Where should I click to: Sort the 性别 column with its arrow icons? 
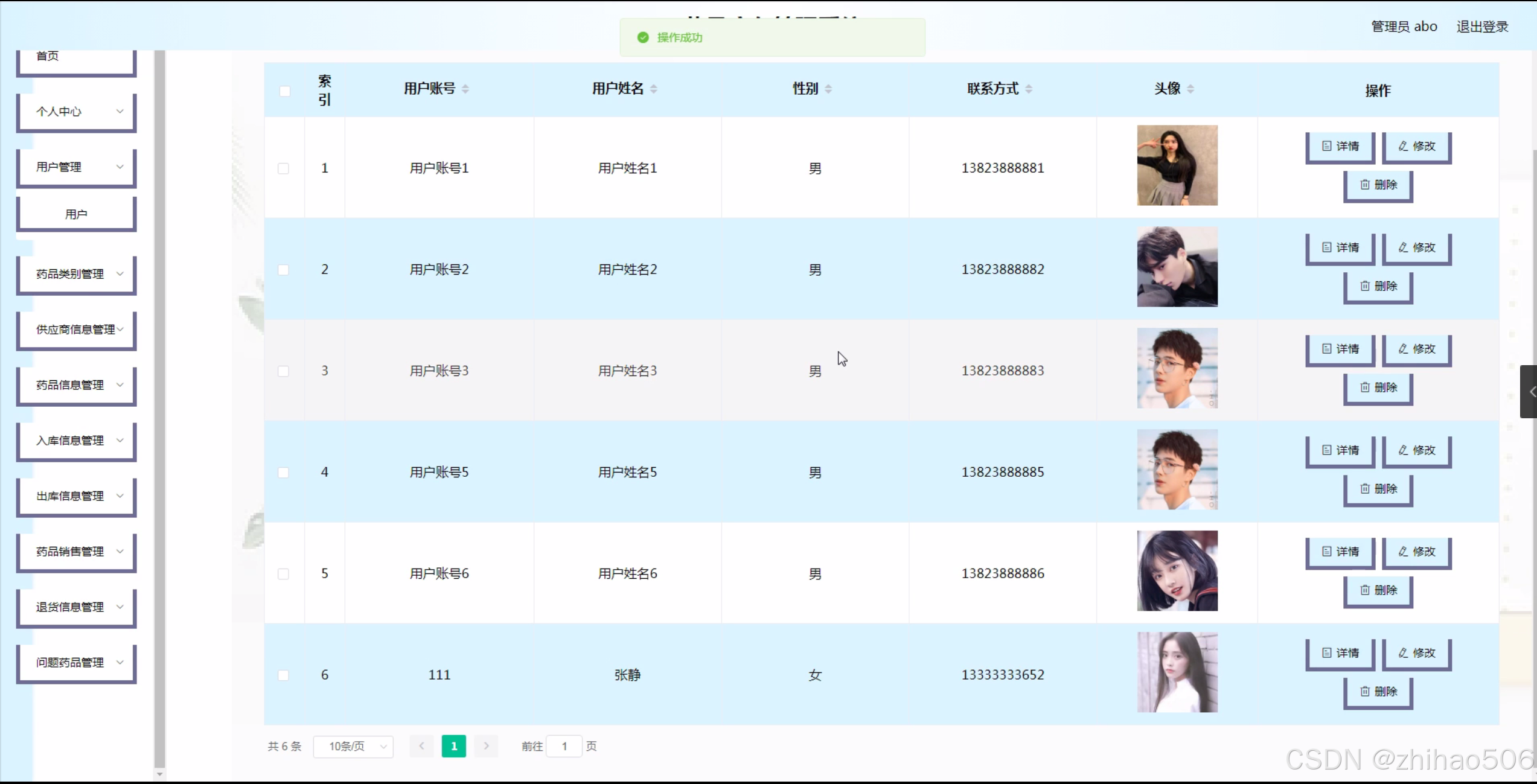tap(829, 88)
